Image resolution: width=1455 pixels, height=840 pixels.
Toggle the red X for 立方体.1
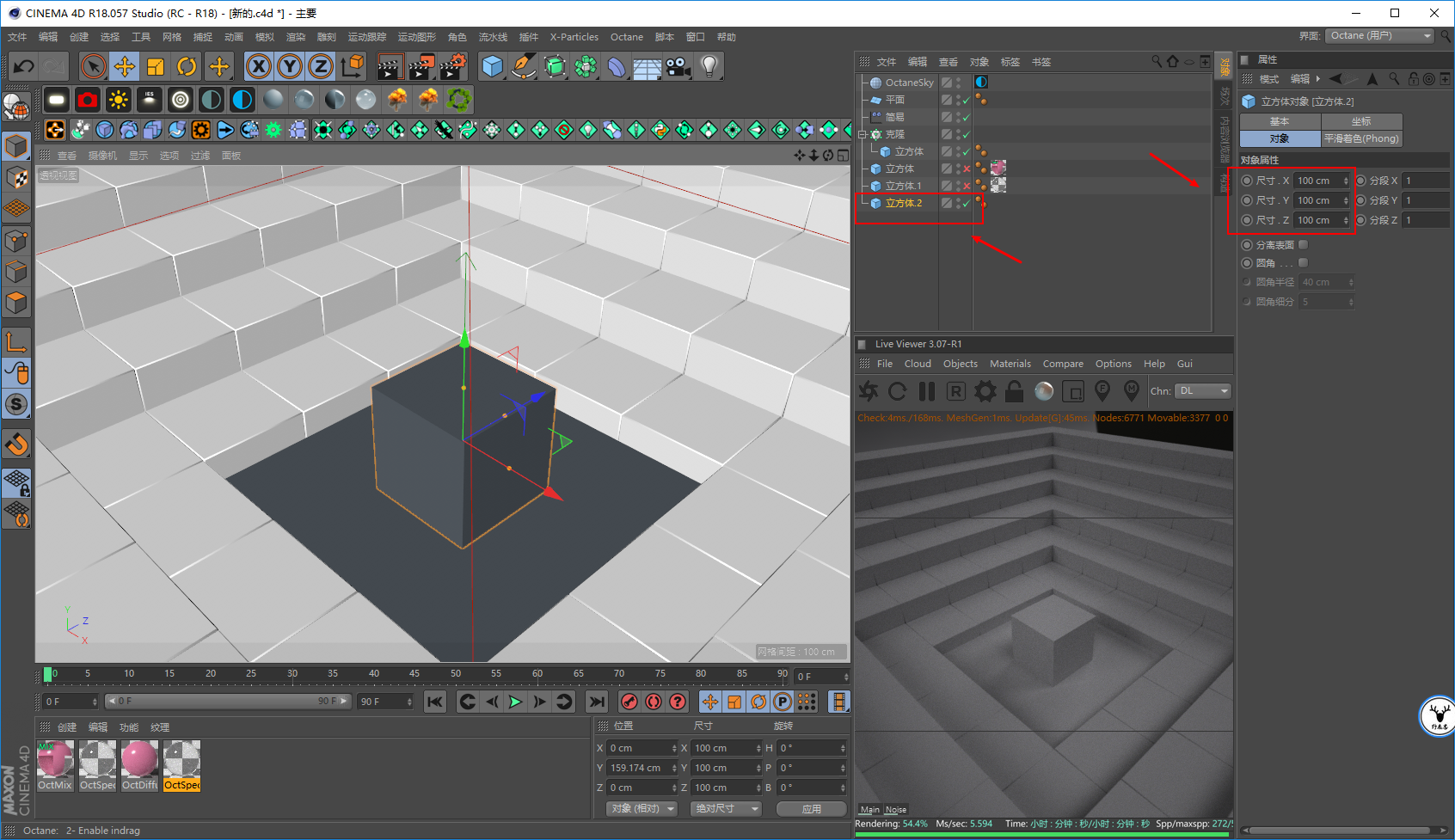967,187
